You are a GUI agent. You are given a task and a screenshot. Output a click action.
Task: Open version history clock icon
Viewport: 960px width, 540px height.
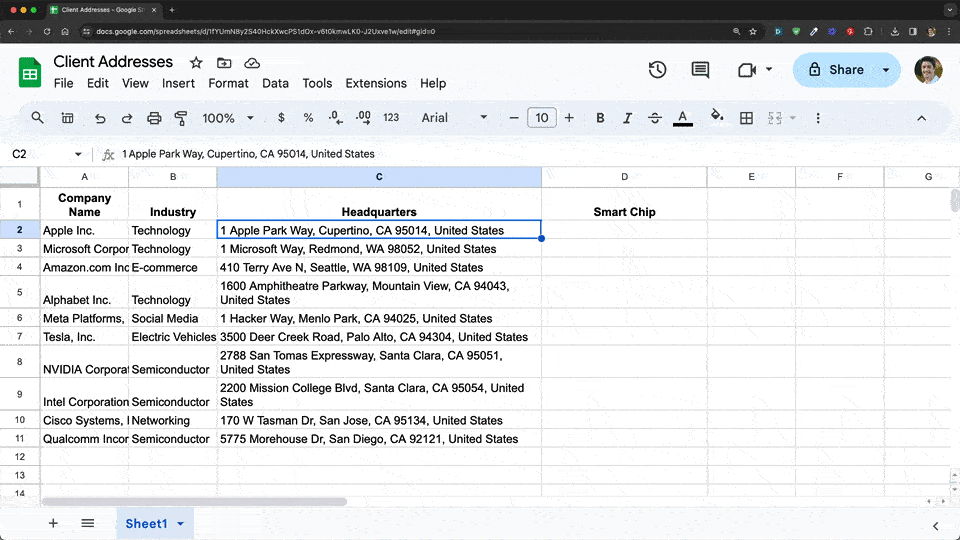click(x=658, y=70)
